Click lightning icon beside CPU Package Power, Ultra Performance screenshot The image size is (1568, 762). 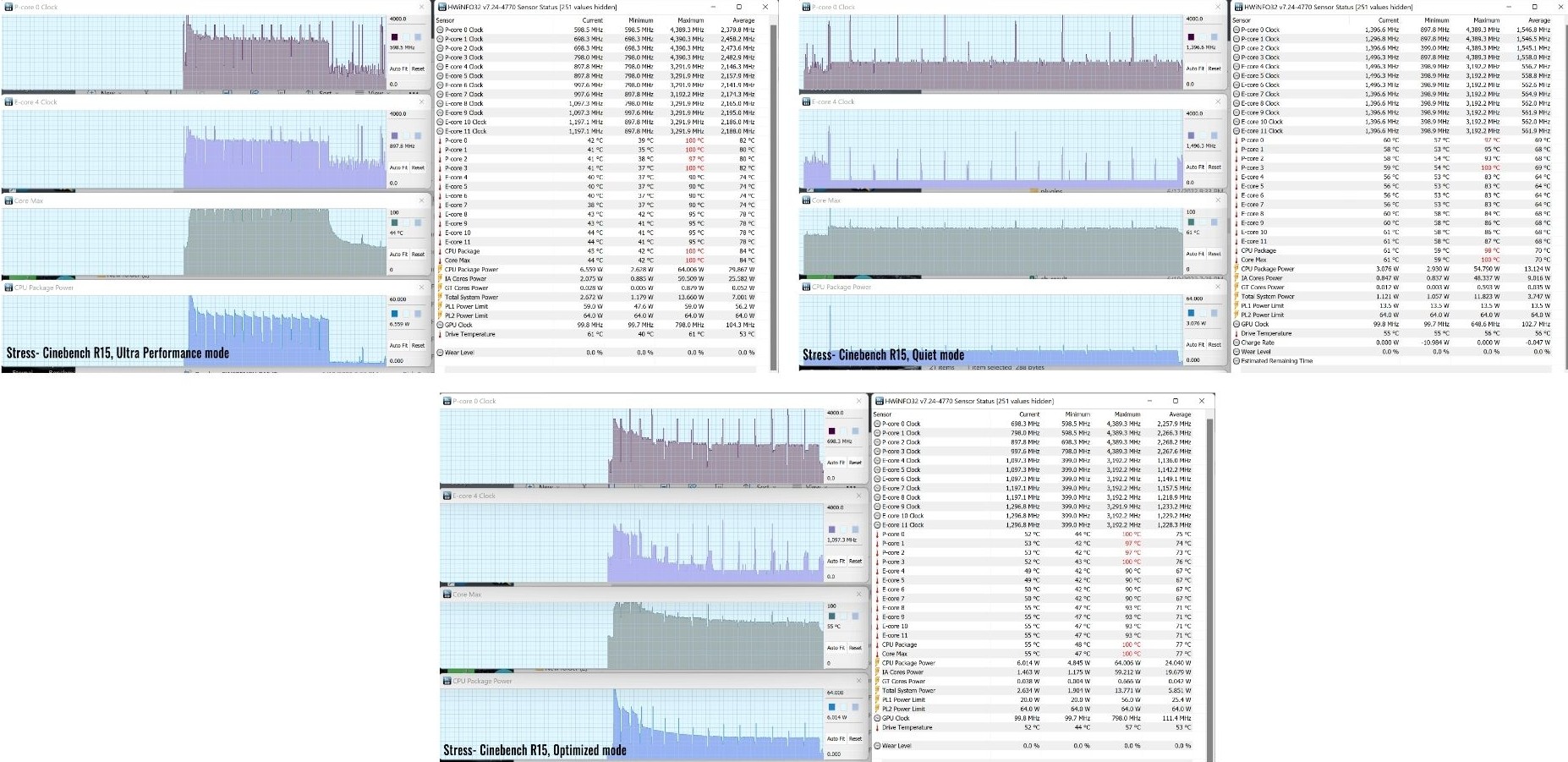coord(440,270)
